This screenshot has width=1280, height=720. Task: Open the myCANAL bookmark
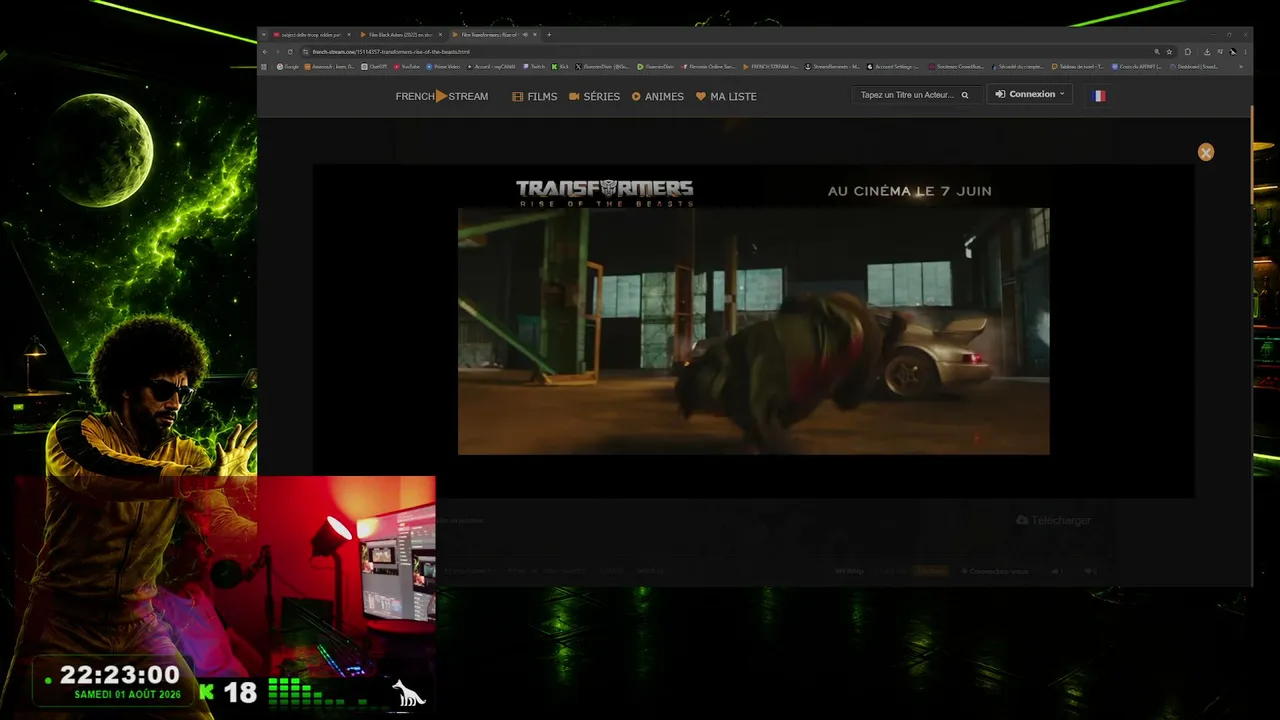pyautogui.click(x=491, y=67)
